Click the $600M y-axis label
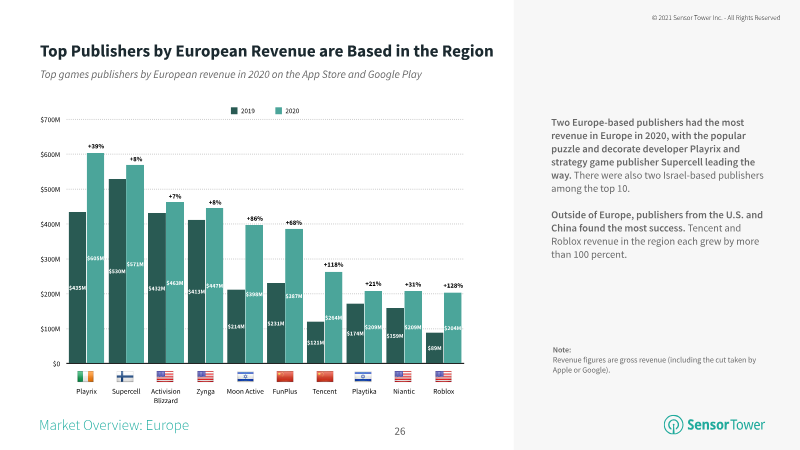The image size is (800, 450). [50, 155]
